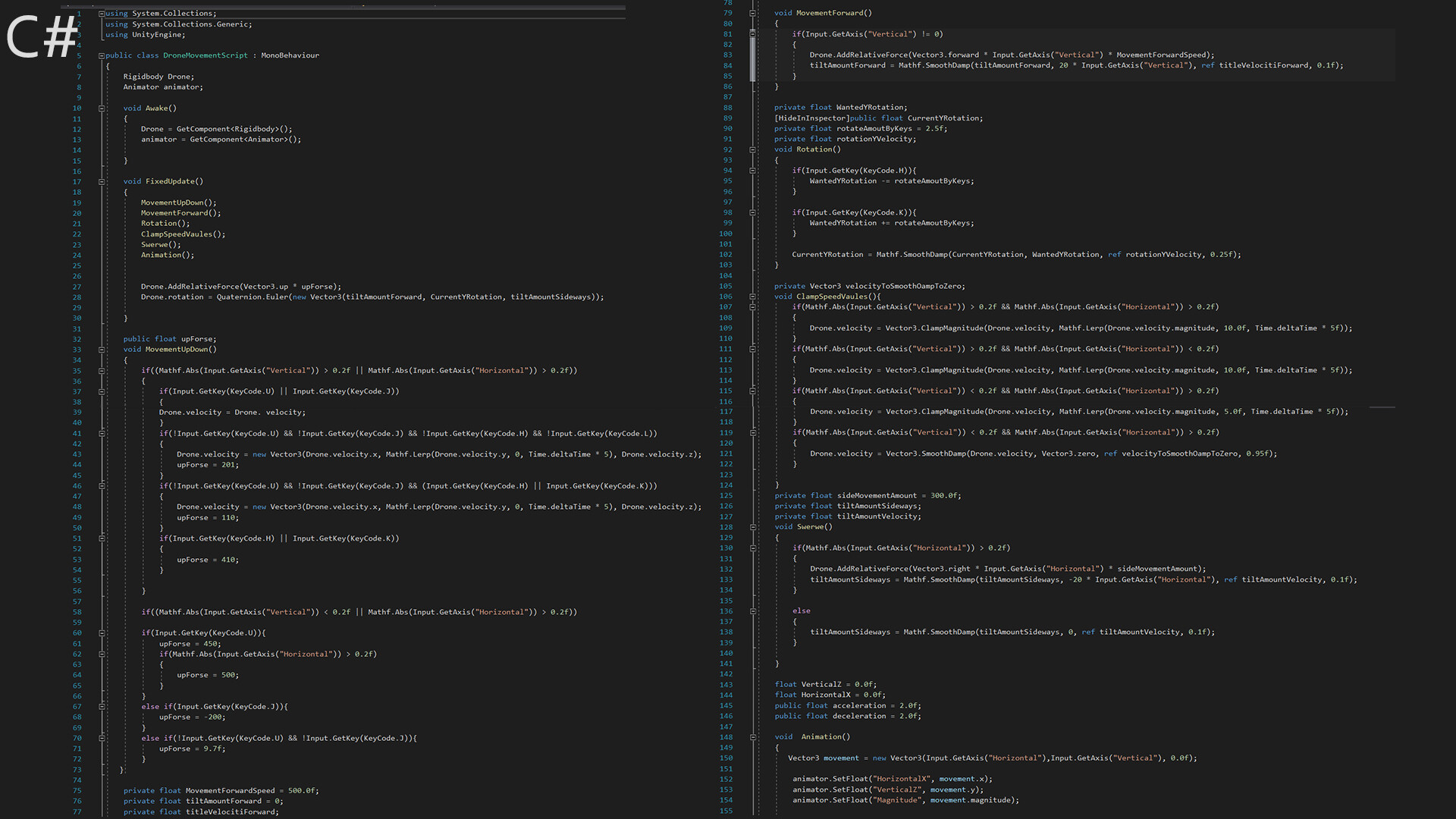Fold the else block at line 136
1456x819 pixels.
752,611
